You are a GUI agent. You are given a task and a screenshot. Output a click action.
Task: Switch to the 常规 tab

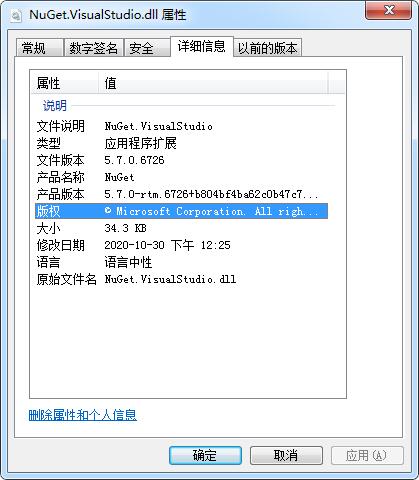40,48
